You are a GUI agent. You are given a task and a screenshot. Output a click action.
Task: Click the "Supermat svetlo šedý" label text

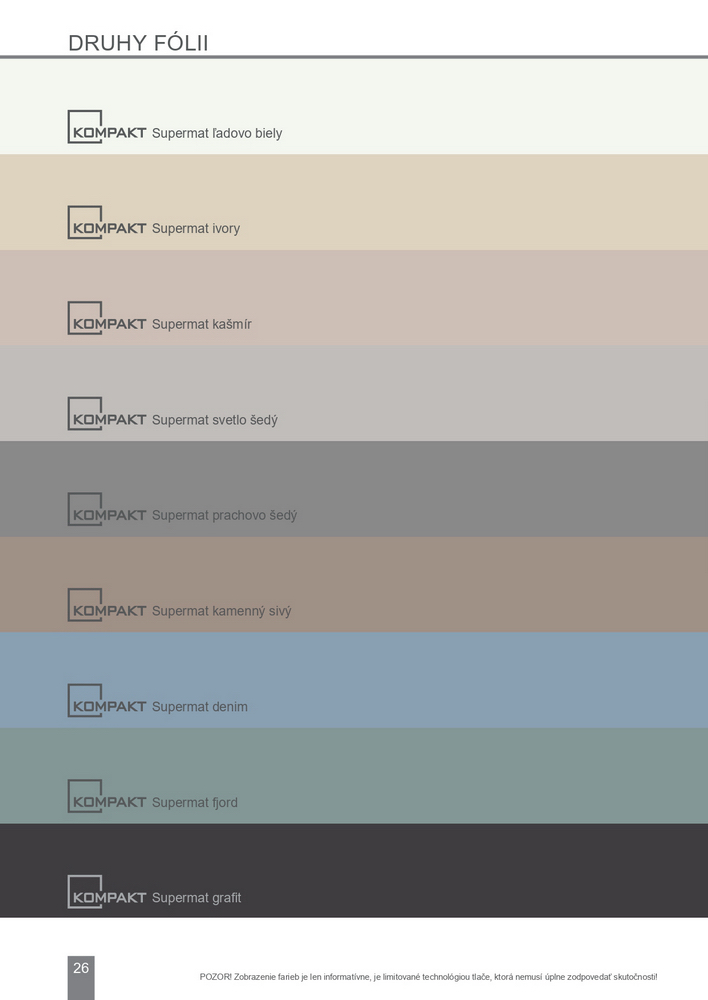click(x=214, y=420)
